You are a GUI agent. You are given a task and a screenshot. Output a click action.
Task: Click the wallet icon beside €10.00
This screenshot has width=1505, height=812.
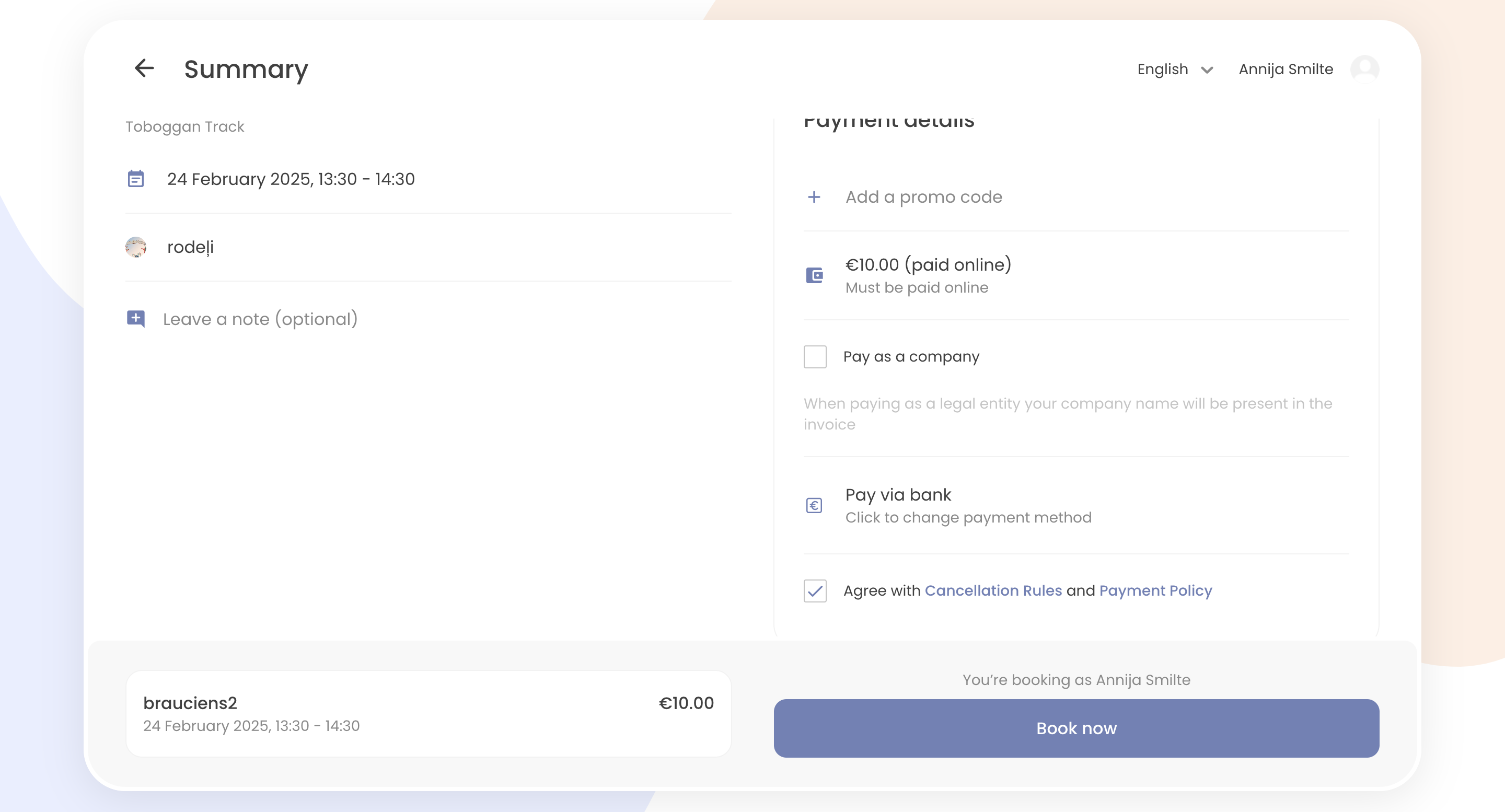pyautogui.click(x=814, y=275)
